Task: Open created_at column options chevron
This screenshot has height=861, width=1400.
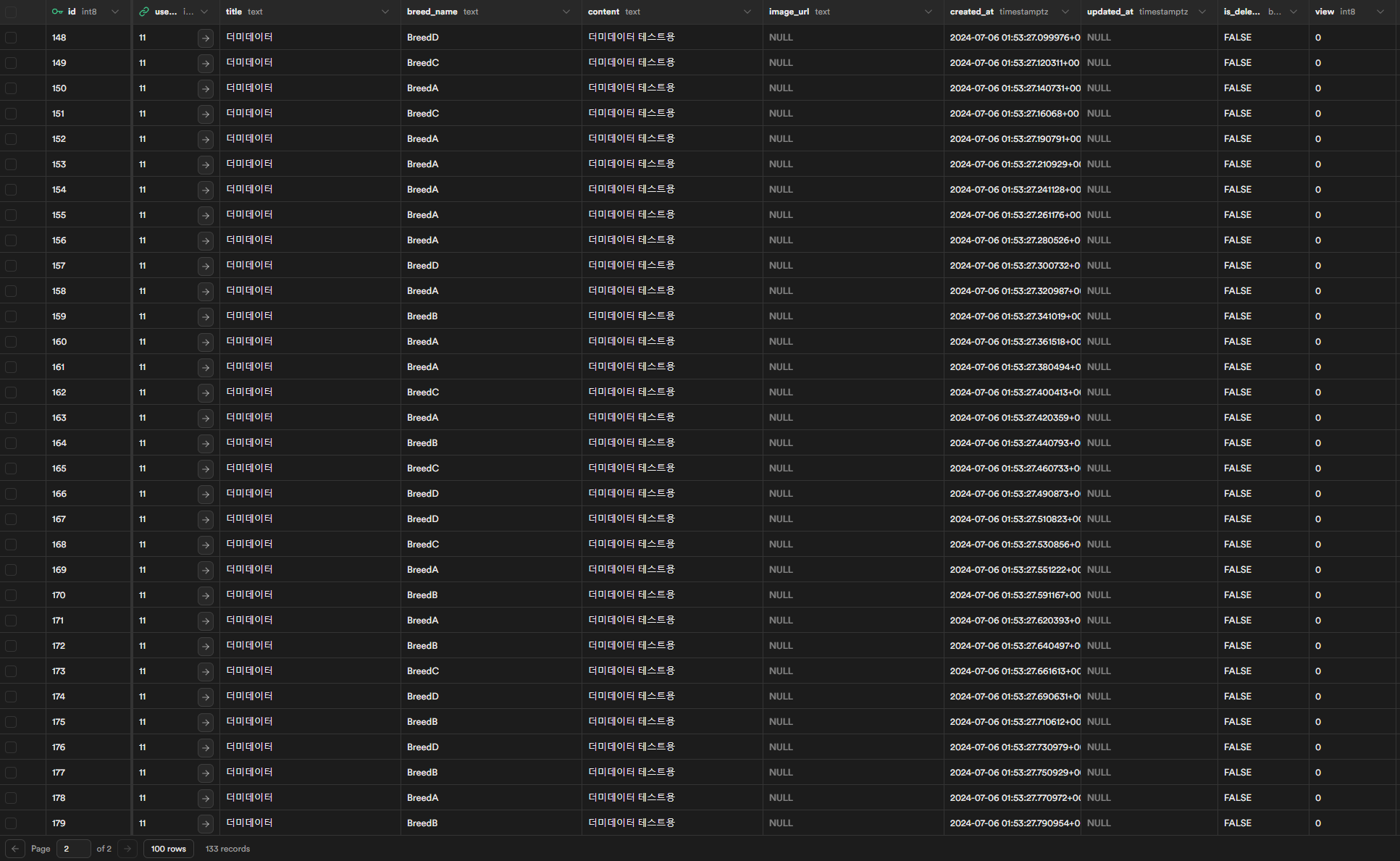Action: click(x=1065, y=12)
